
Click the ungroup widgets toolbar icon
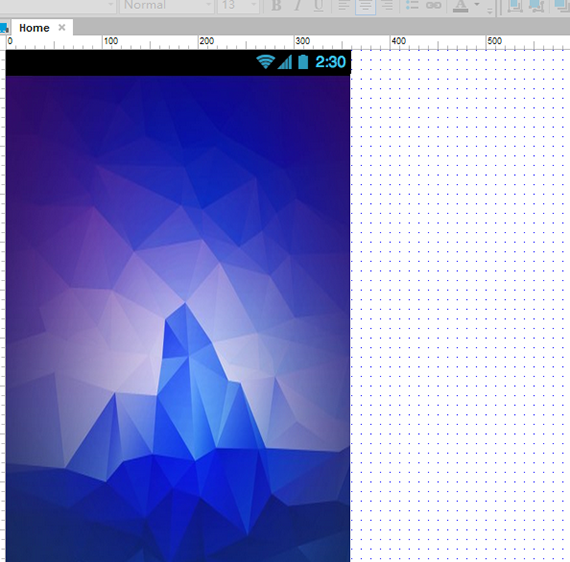tap(537, 6)
